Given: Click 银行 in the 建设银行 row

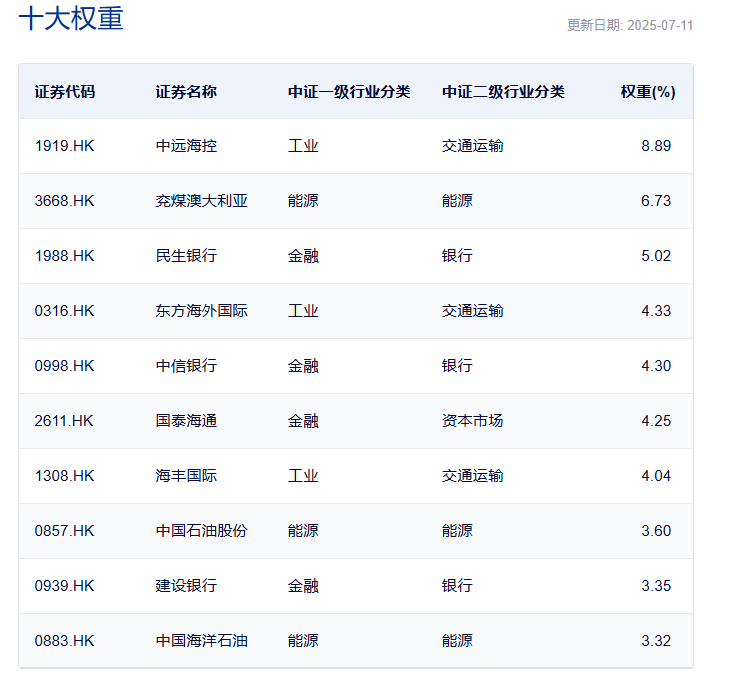Looking at the screenshot, I should [x=457, y=586].
